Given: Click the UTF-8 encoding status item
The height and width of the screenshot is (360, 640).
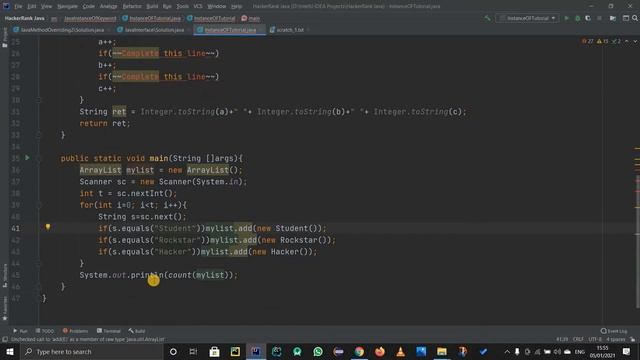Looking at the screenshot, I should 595,339.
